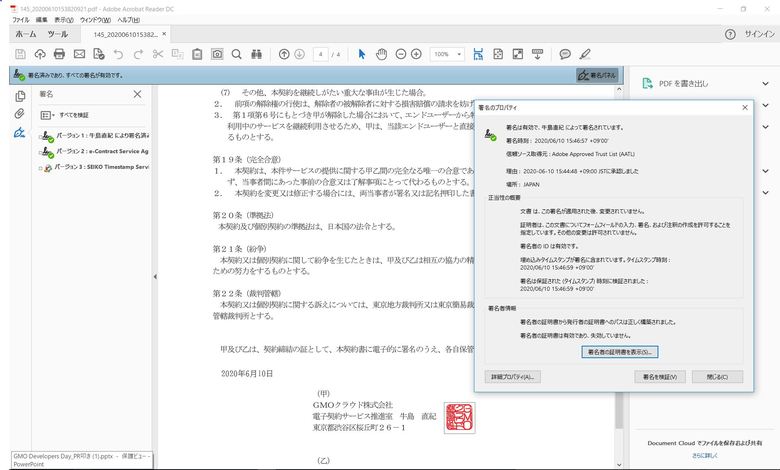
Task: Click the question mark Help icon
Action: coord(730,34)
